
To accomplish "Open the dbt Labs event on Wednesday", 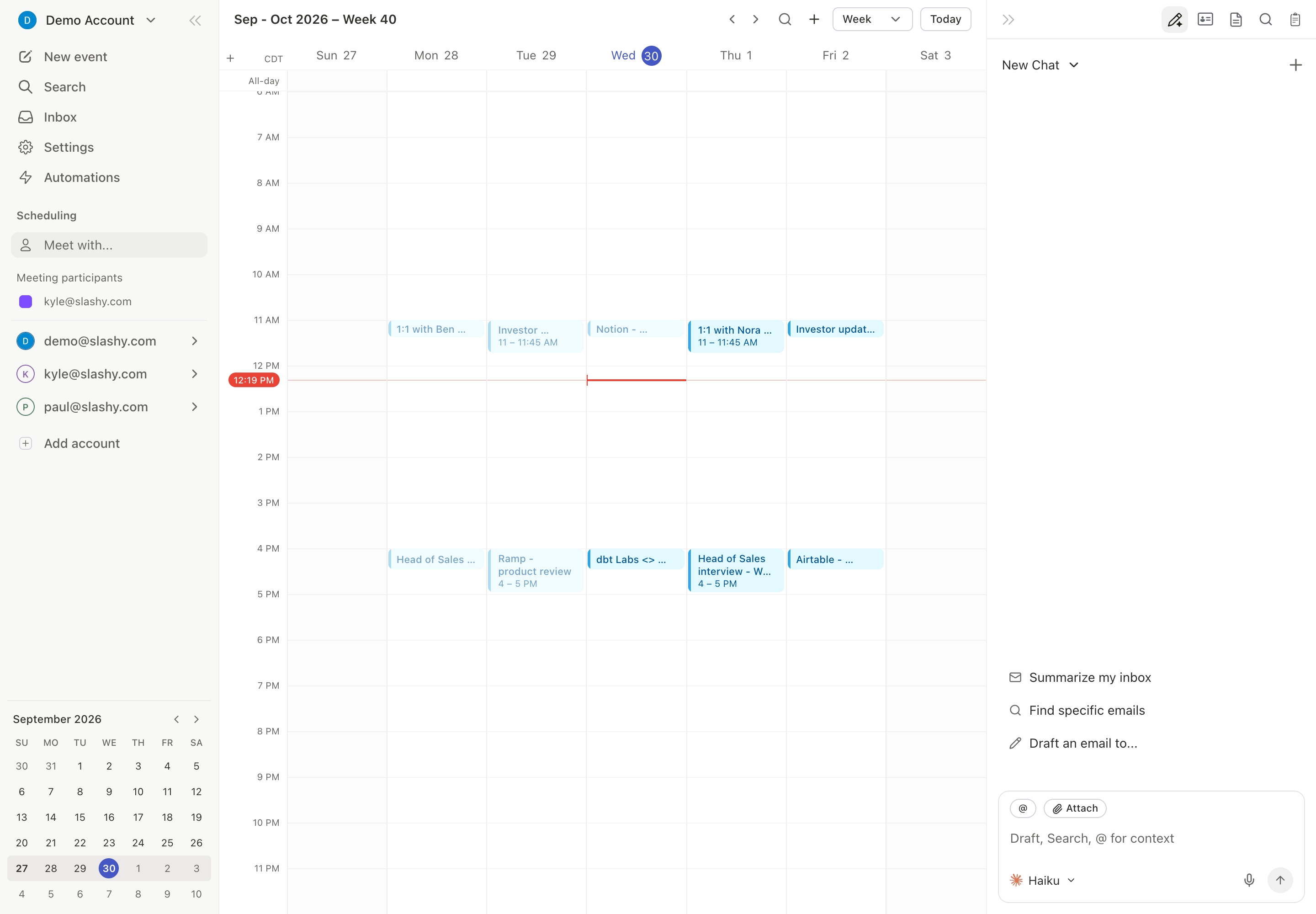I will point(636,559).
